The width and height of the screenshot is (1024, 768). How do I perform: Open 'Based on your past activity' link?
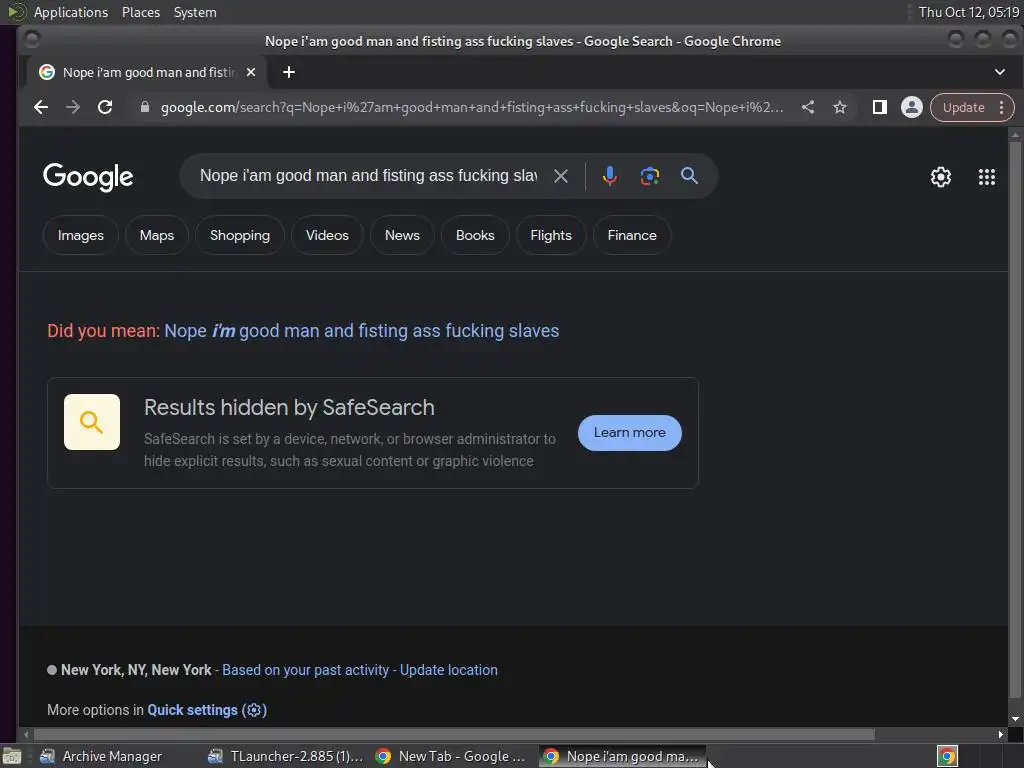coord(306,670)
